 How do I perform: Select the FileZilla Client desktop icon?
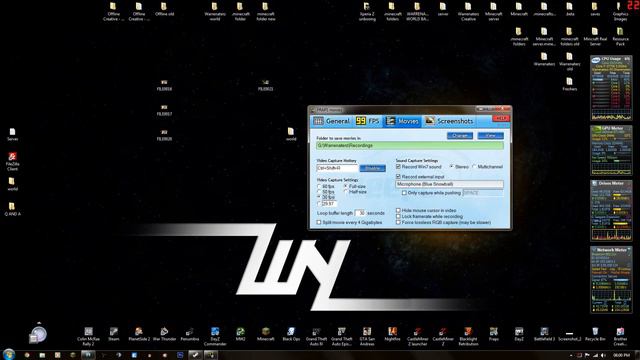[x=12, y=161]
